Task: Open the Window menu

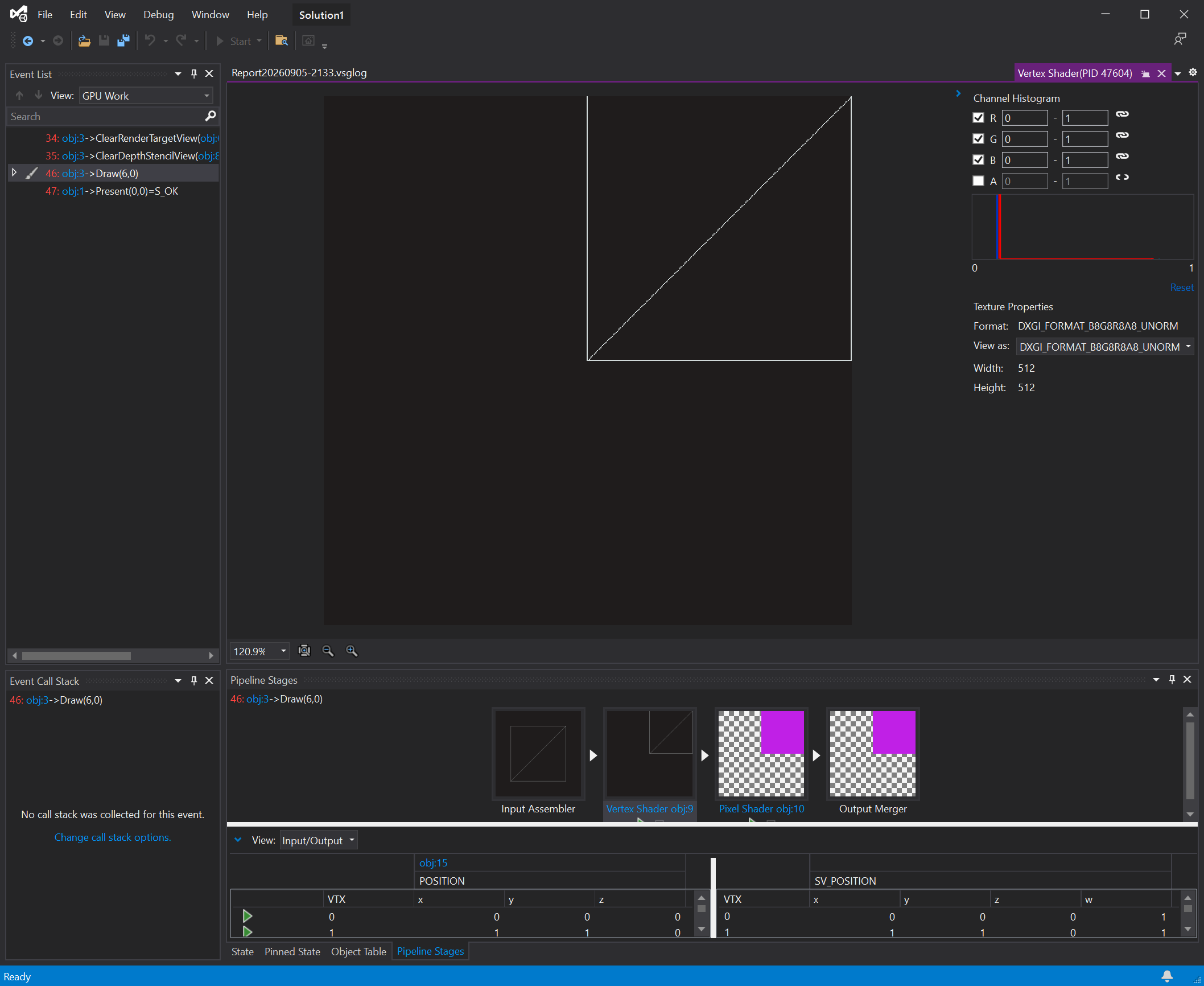Action: click(211, 15)
